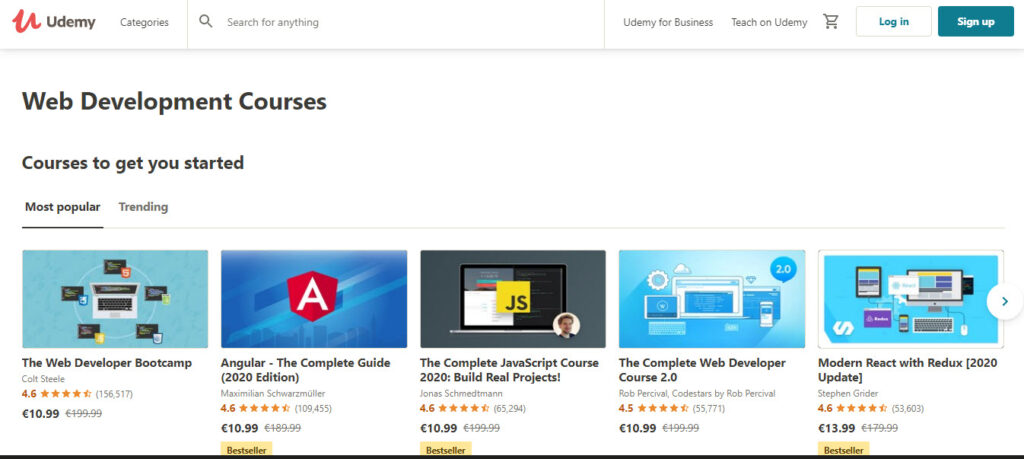Click the €13.99 price of React course

(836, 428)
